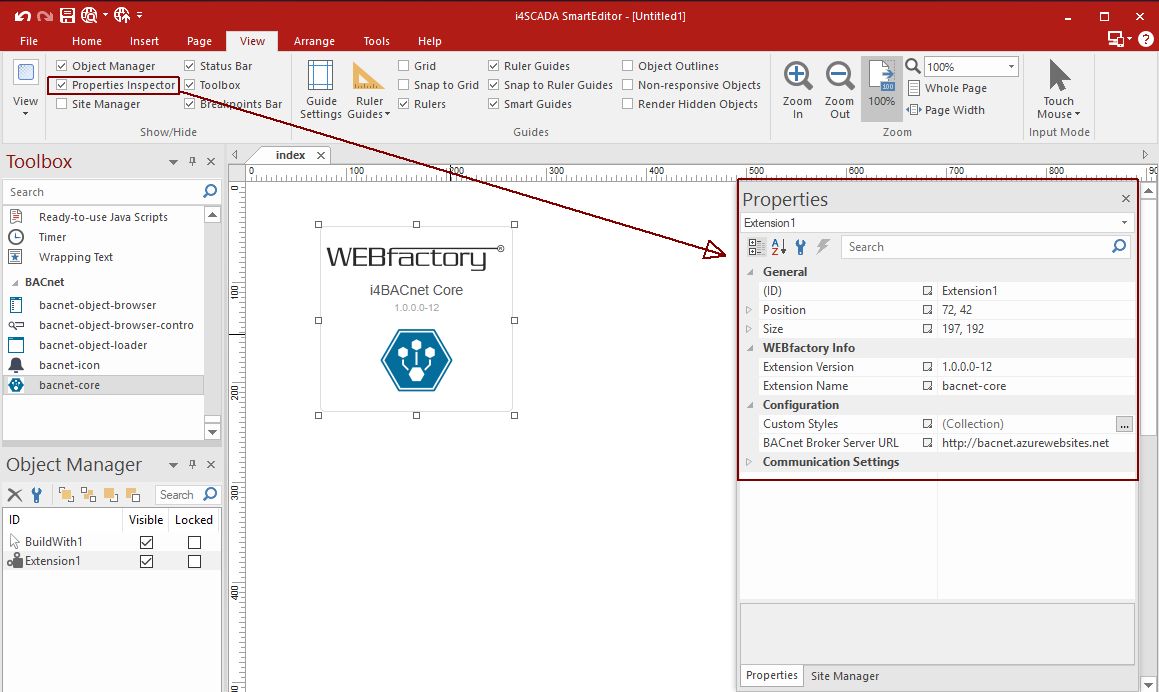
Task: Click the Zoom In magnifier icon
Action: tap(797, 78)
